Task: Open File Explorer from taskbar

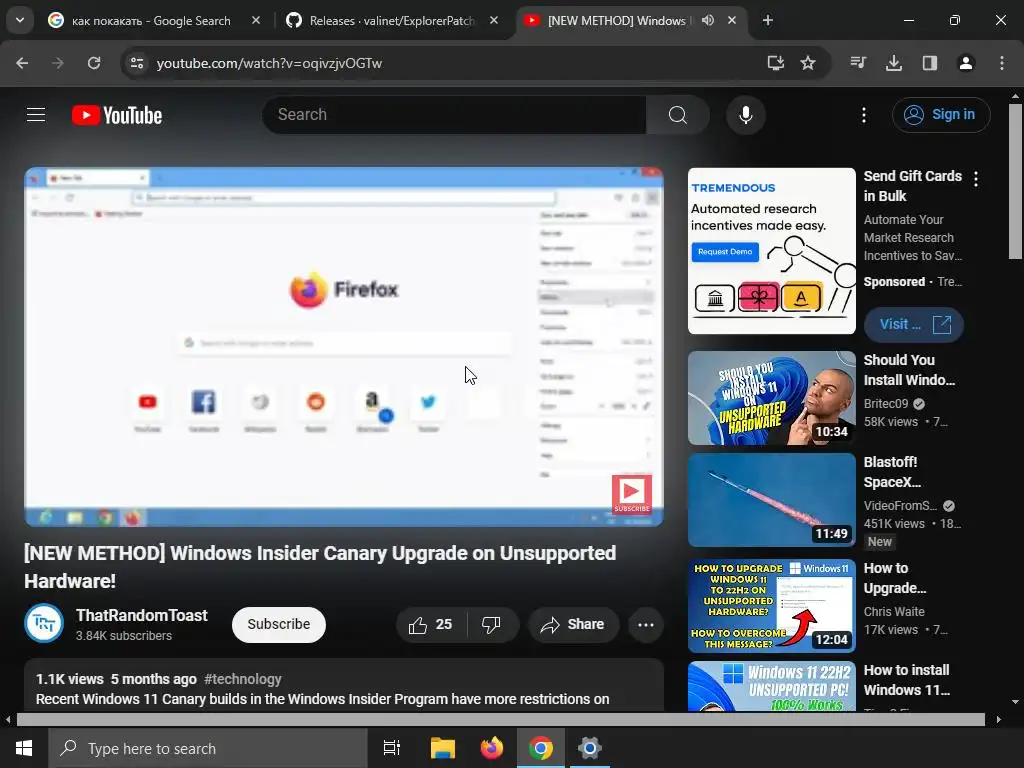Action: pyautogui.click(x=443, y=748)
